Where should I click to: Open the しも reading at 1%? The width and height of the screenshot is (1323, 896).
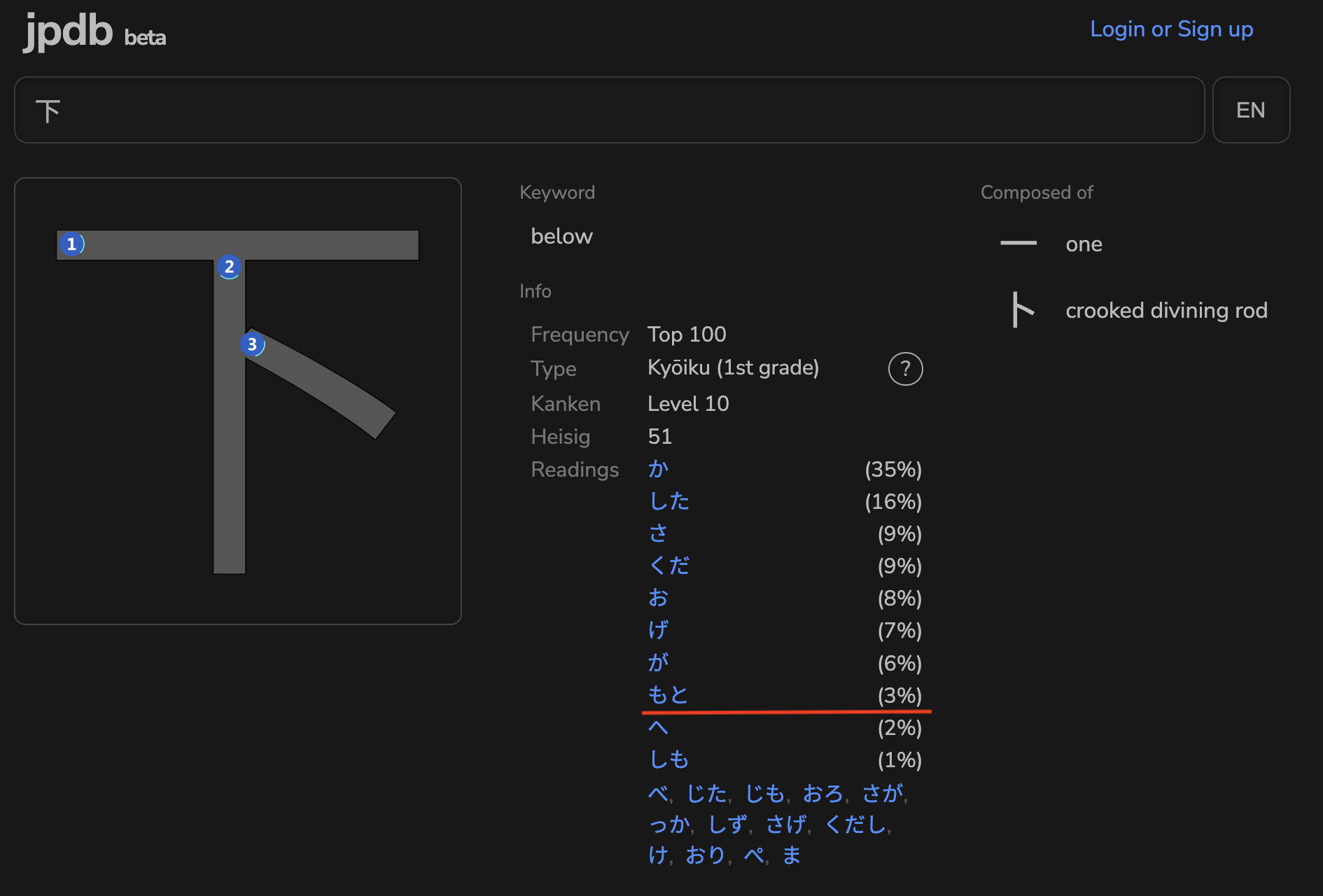(x=669, y=759)
